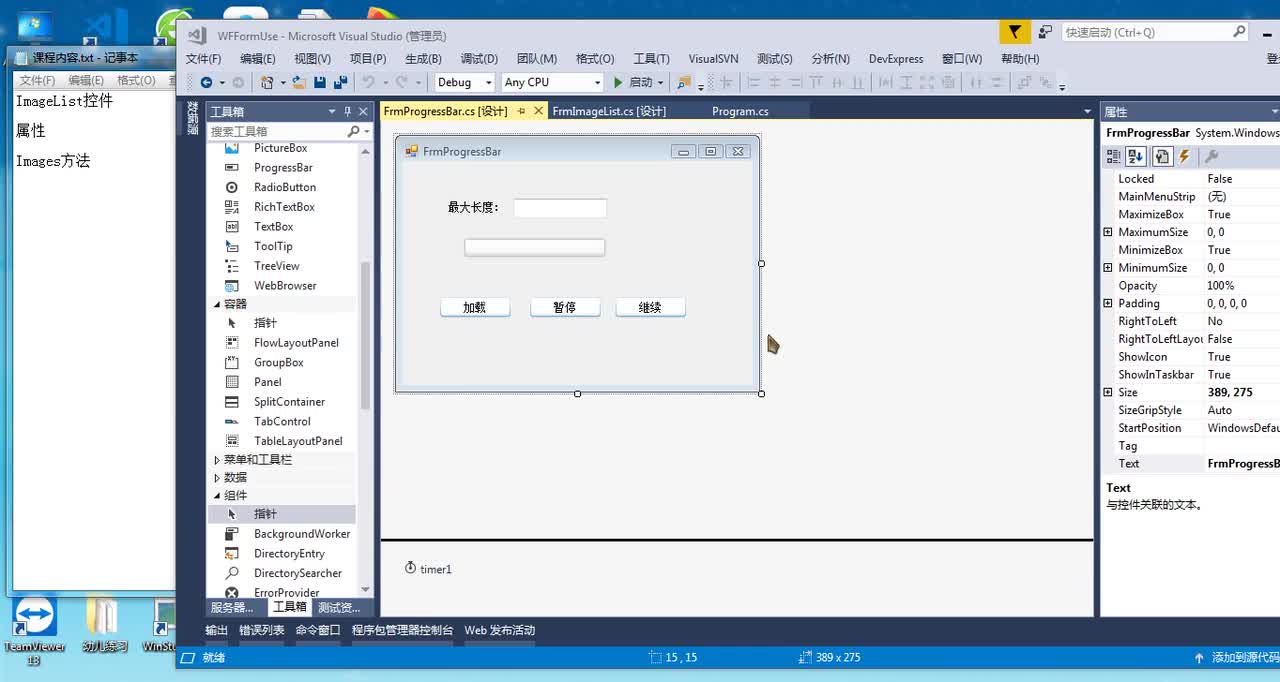Select PictureBox in the toolbox
The width and height of the screenshot is (1280, 682).
(281, 148)
